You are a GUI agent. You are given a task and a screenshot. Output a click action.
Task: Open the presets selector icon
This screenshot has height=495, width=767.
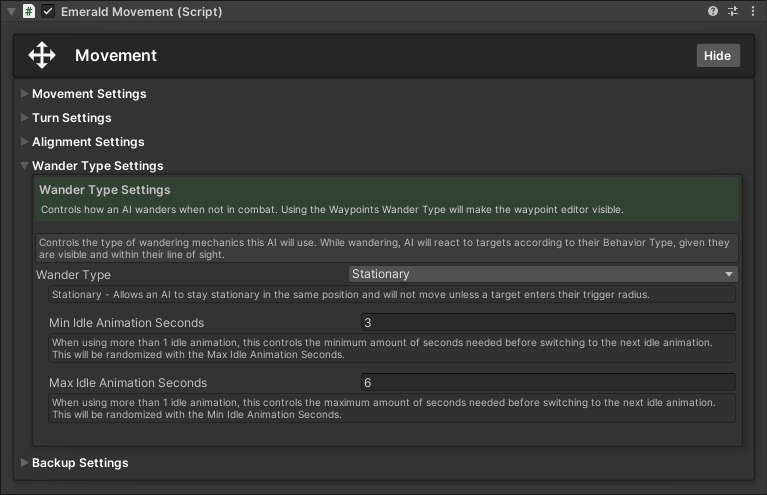(733, 12)
